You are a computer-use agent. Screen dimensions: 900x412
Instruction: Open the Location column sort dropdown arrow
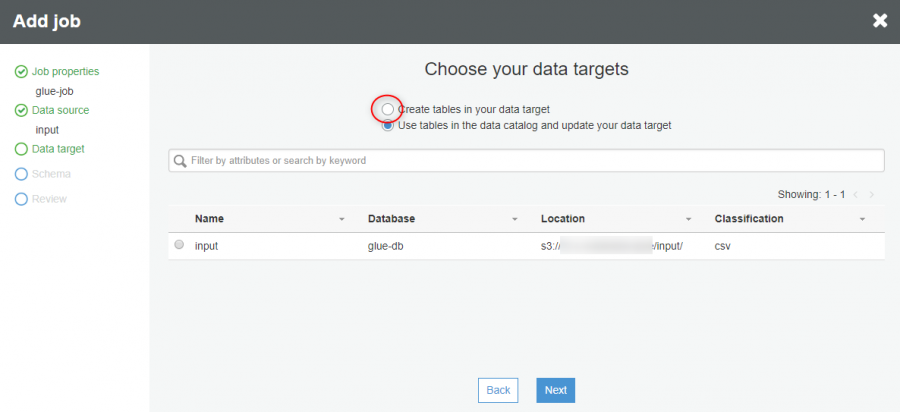(x=688, y=219)
